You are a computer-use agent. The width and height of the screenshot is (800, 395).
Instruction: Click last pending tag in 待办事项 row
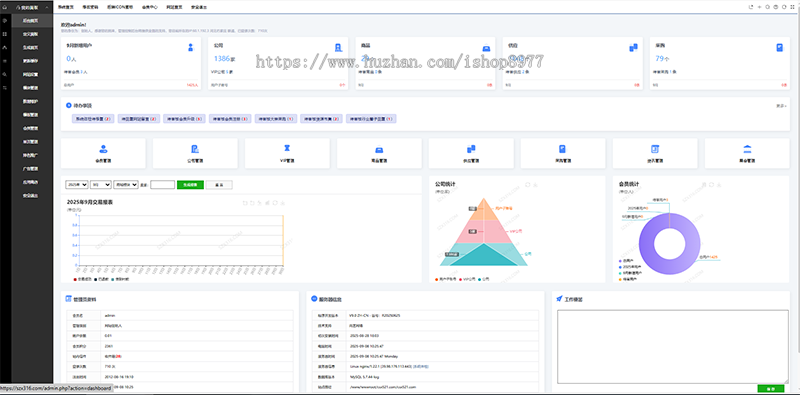pyautogui.click(x=371, y=118)
